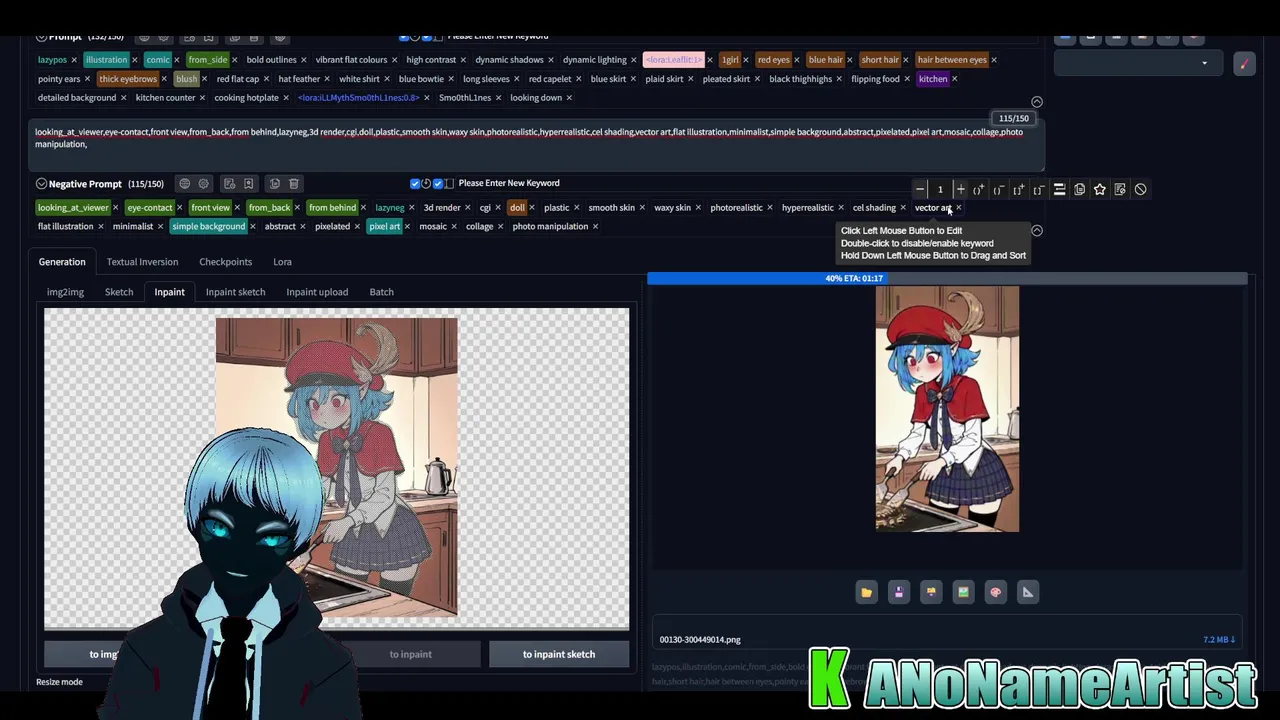Image resolution: width=1280 pixels, height=720 pixels.
Task: Click the negative prompt history icon
Action: [x=229, y=184]
